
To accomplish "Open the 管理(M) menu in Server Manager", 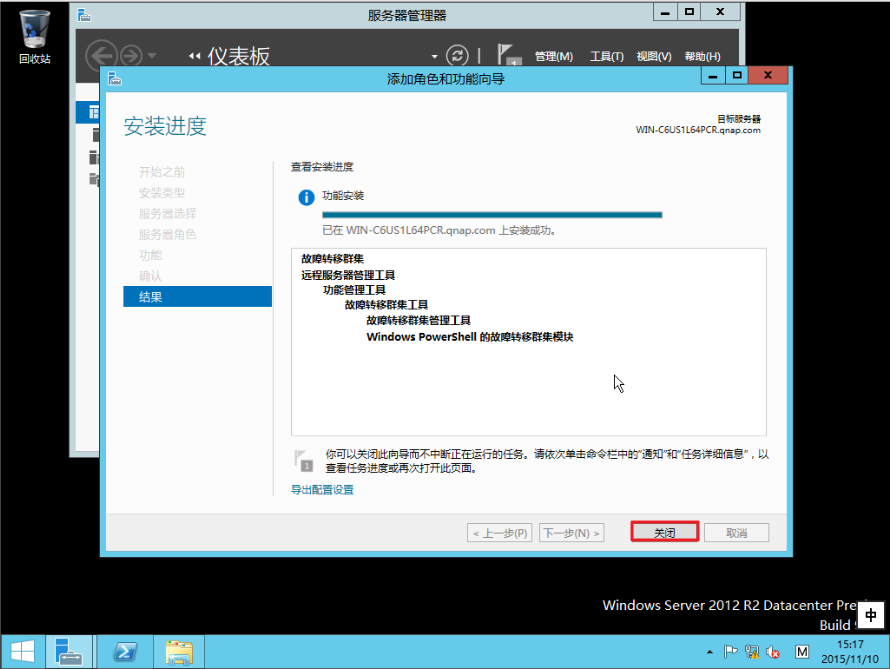I will coord(553,56).
